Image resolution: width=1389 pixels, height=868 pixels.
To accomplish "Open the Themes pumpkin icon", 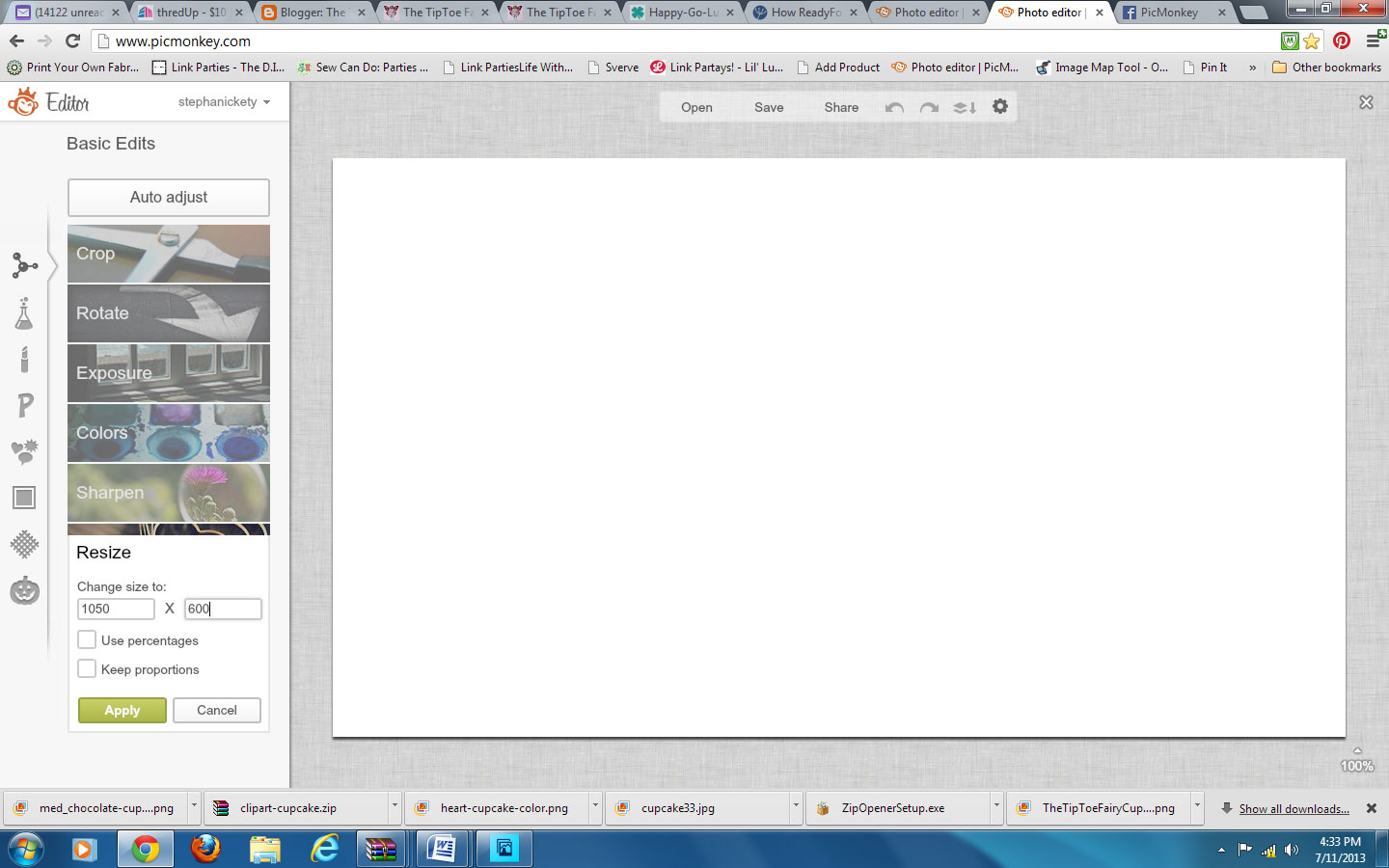I will pyautogui.click(x=24, y=589).
